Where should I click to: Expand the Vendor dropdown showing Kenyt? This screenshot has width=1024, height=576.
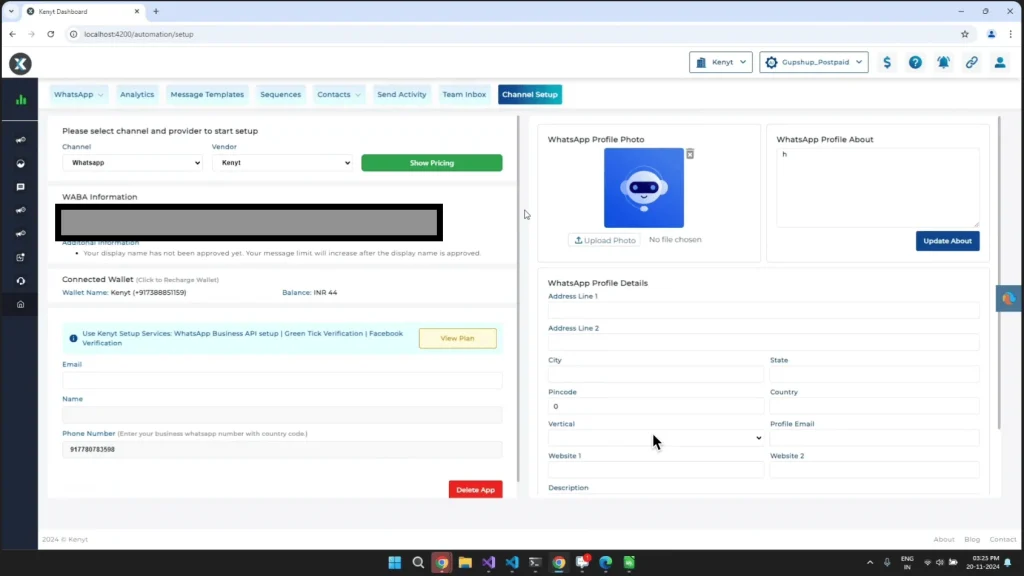click(x=282, y=163)
